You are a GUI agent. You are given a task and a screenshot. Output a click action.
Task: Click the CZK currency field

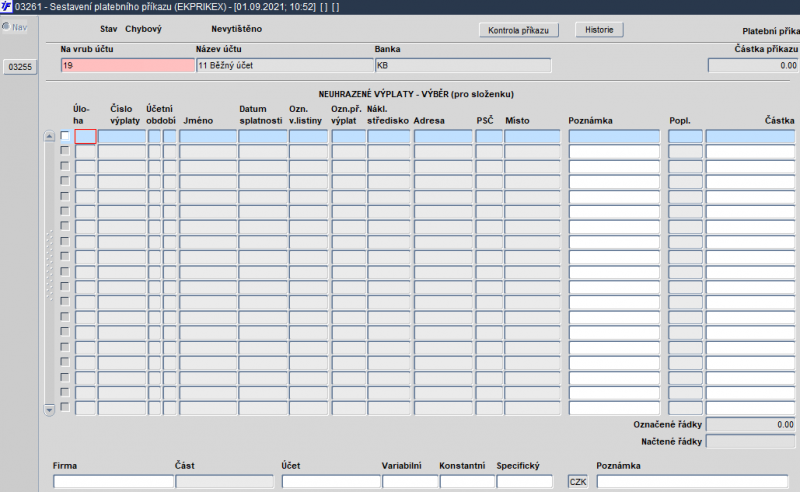[x=578, y=482]
